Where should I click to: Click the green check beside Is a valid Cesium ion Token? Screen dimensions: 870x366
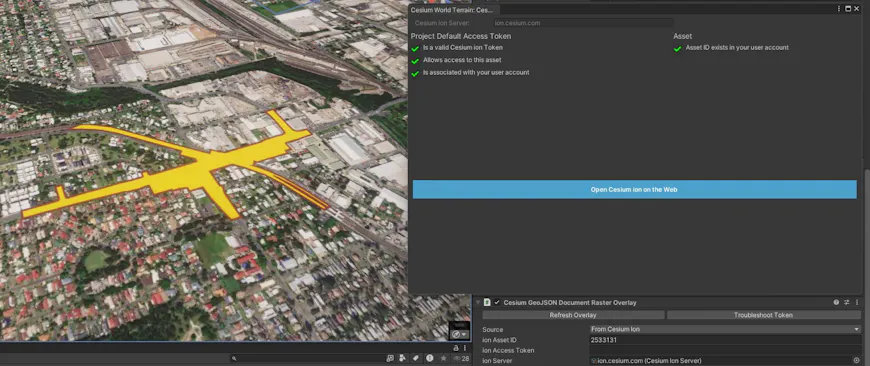point(414,49)
